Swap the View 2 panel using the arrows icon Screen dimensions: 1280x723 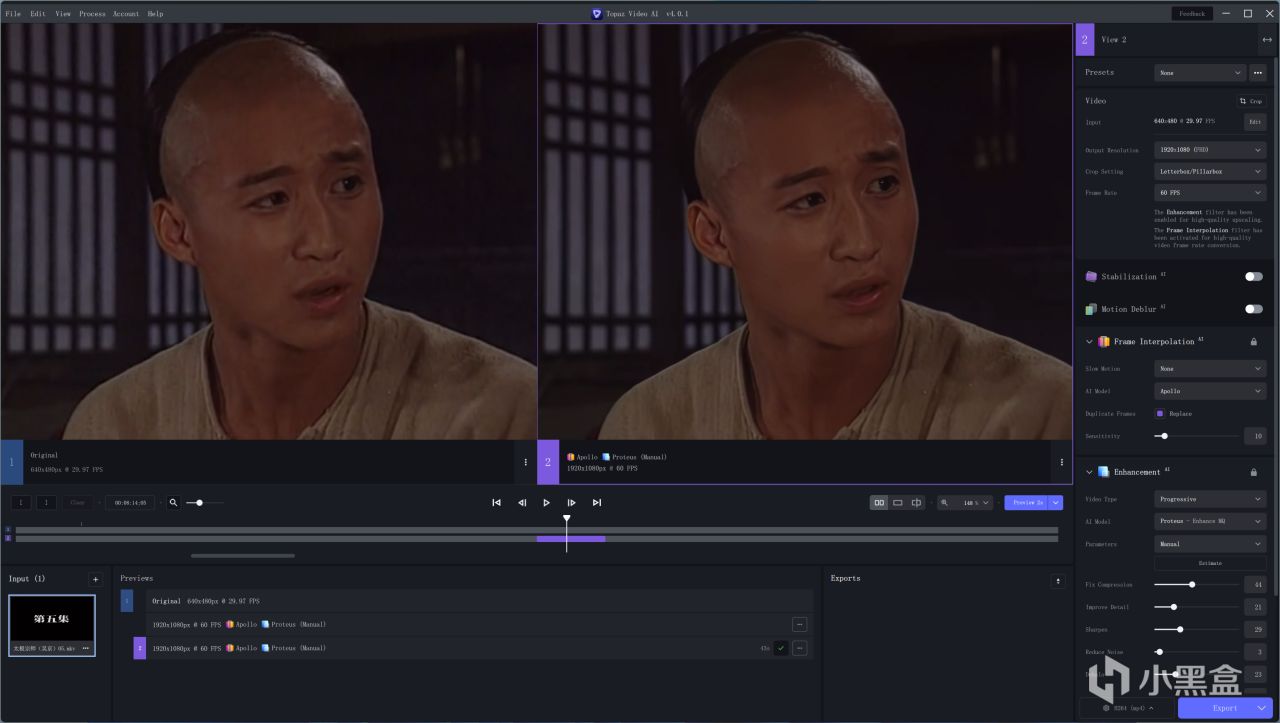click(x=1267, y=40)
